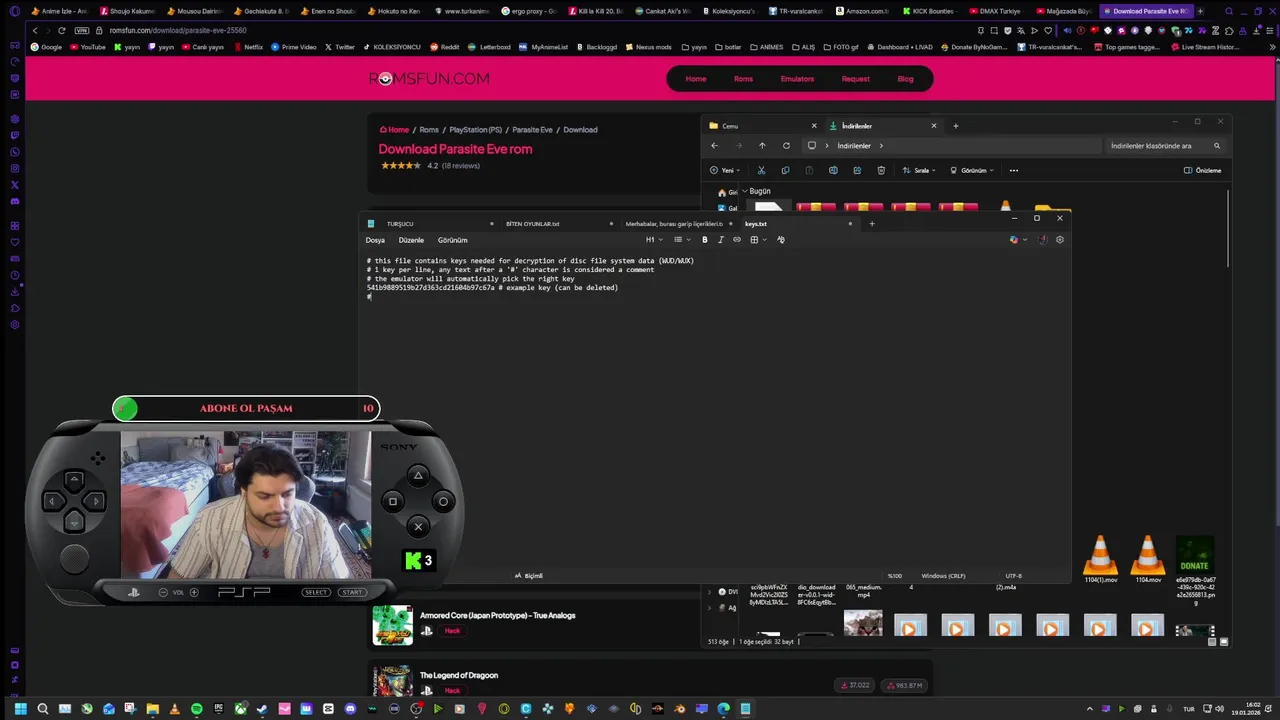
Task: Open the Copilot dropdown in Notepad
Action: [x=1018, y=240]
